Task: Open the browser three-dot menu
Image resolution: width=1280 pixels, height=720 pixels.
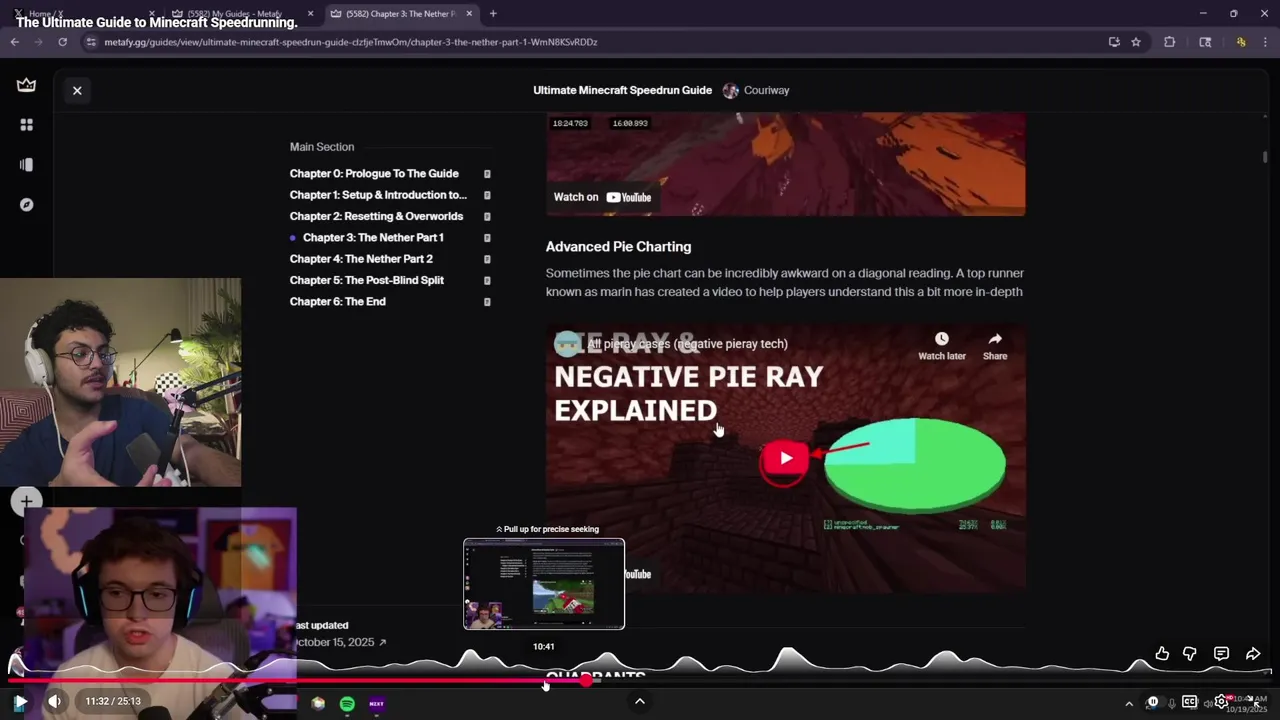Action: (x=1265, y=42)
